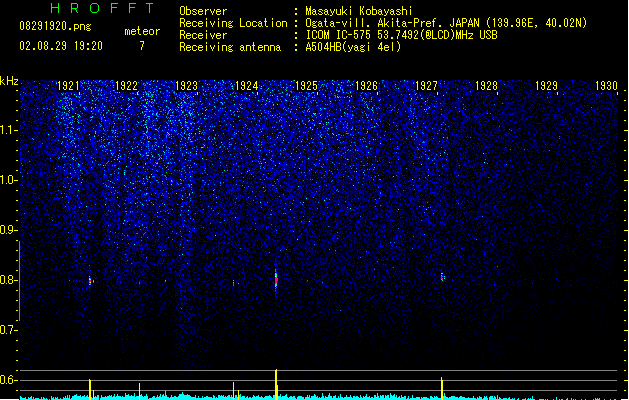Click the yellow intensity spike after 1927
The image size is (629, 400).
coord(442,388)
